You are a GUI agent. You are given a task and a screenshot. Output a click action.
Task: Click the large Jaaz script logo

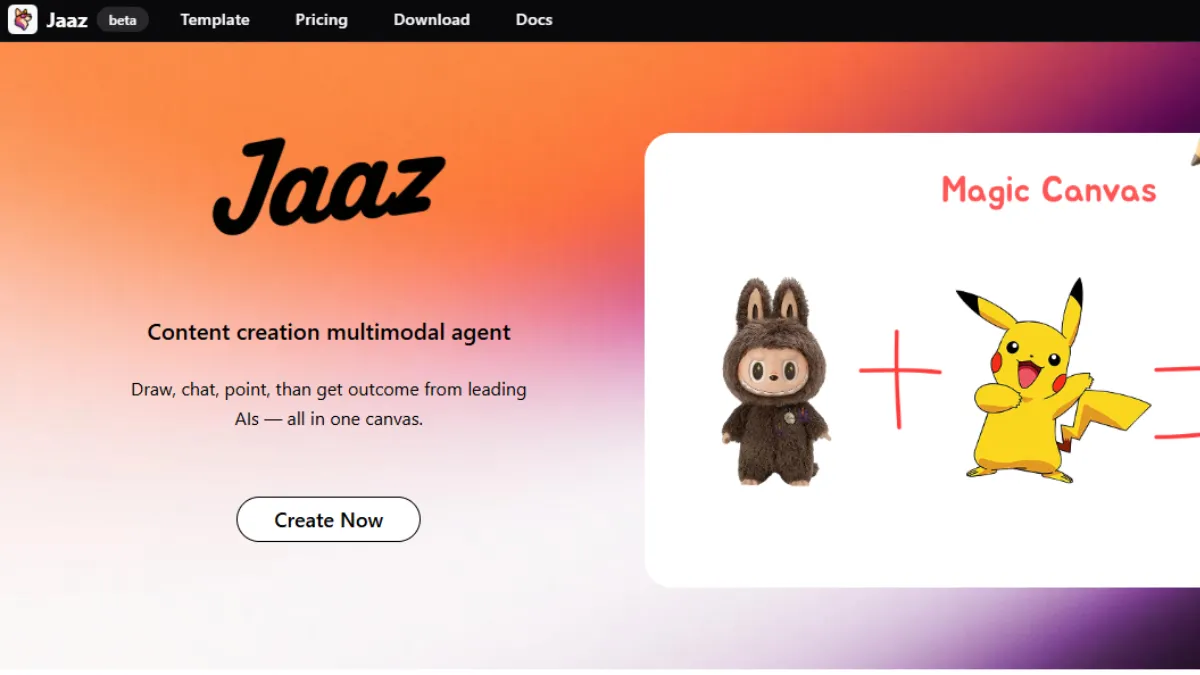click(x=328, y=187)
